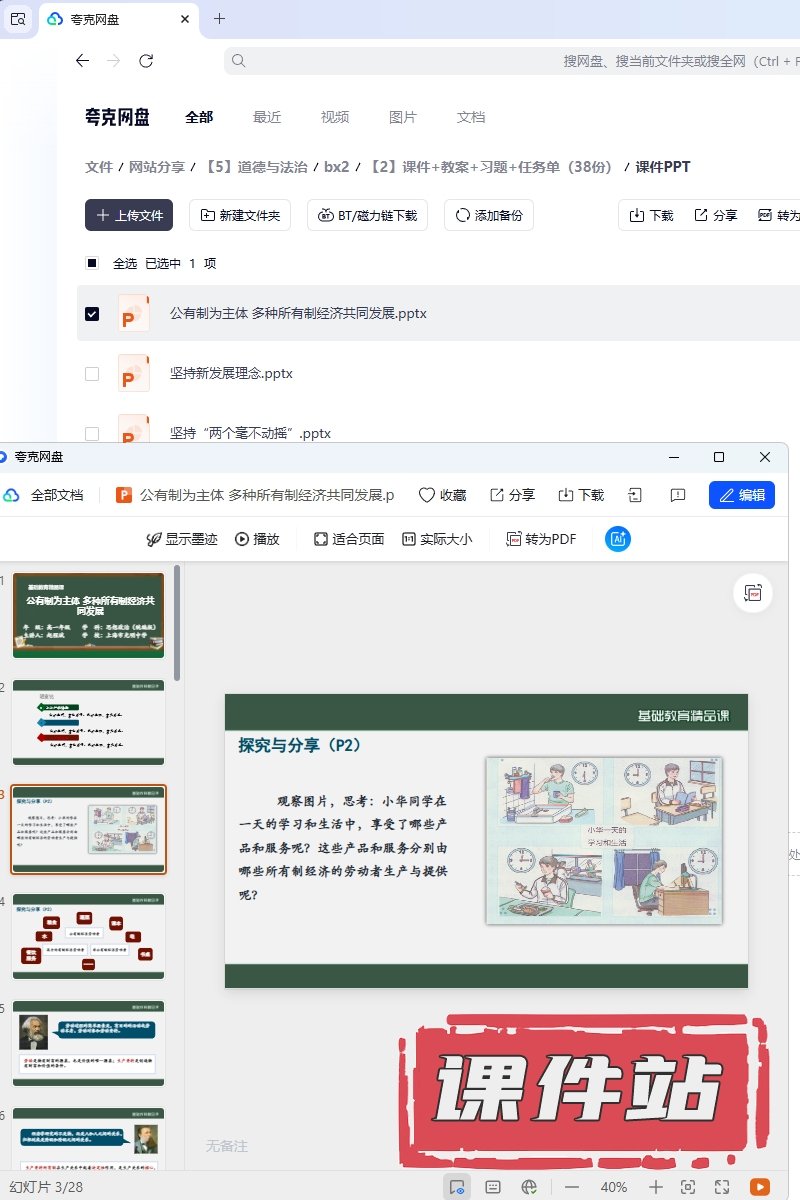Check the 坚持新发展理念.pptx checkbox
Image resolution: width=800 pixels, height=1200 pixels.
point(92,374)
